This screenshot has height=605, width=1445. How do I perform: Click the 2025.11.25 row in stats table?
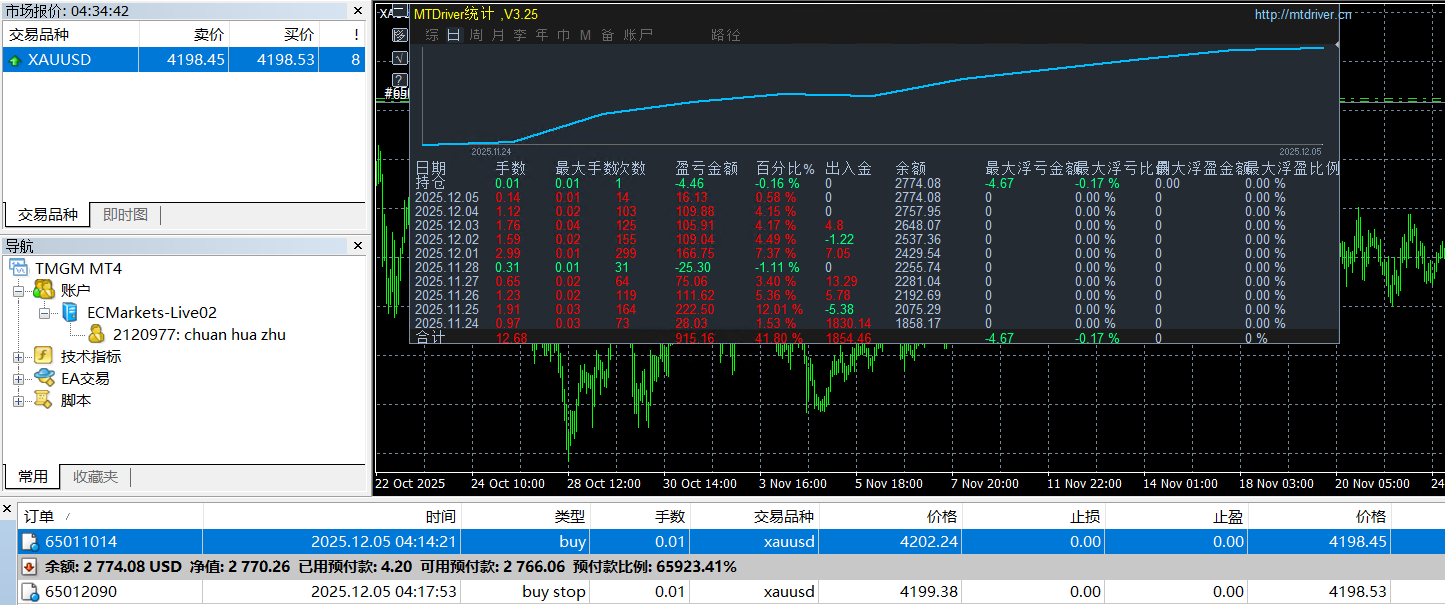(875, 309)
